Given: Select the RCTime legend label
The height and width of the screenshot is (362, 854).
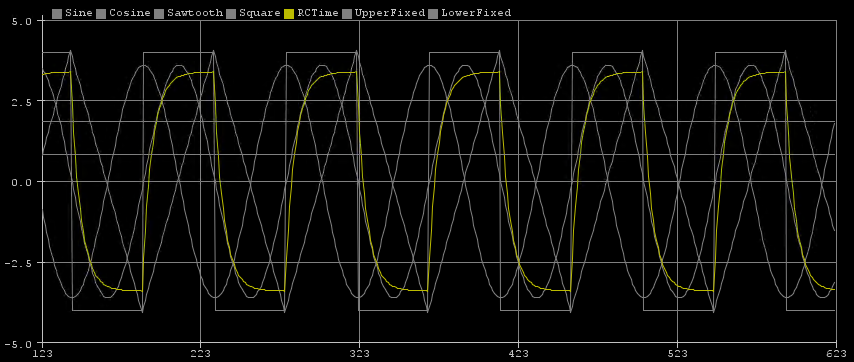Looking at the screenshot, I should [317, 13].
